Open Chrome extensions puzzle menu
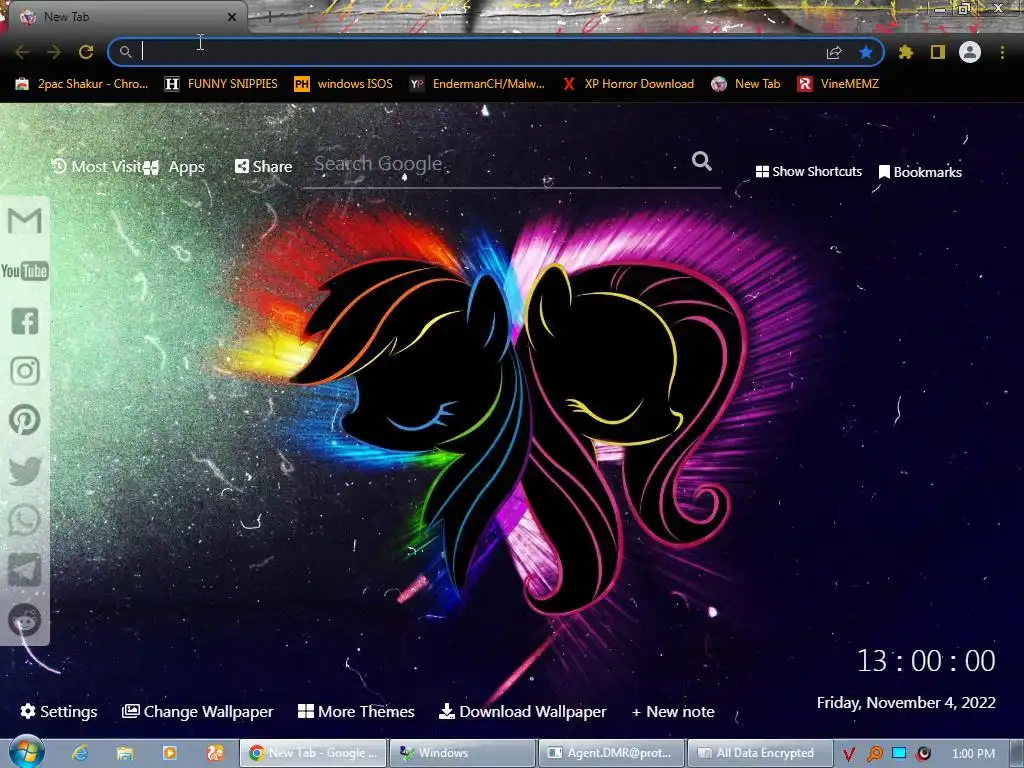This screenshot has height=768, width=1024. pos(906,52)
